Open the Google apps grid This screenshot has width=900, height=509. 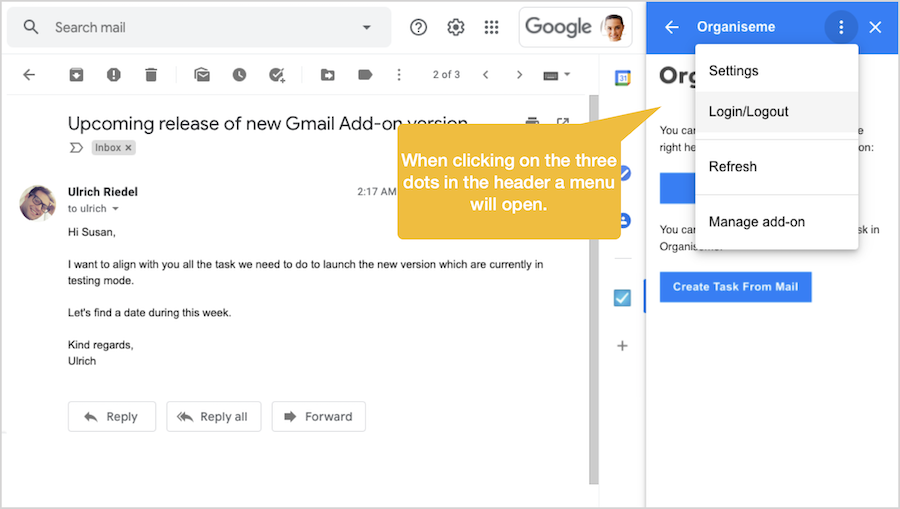(491, 27)
